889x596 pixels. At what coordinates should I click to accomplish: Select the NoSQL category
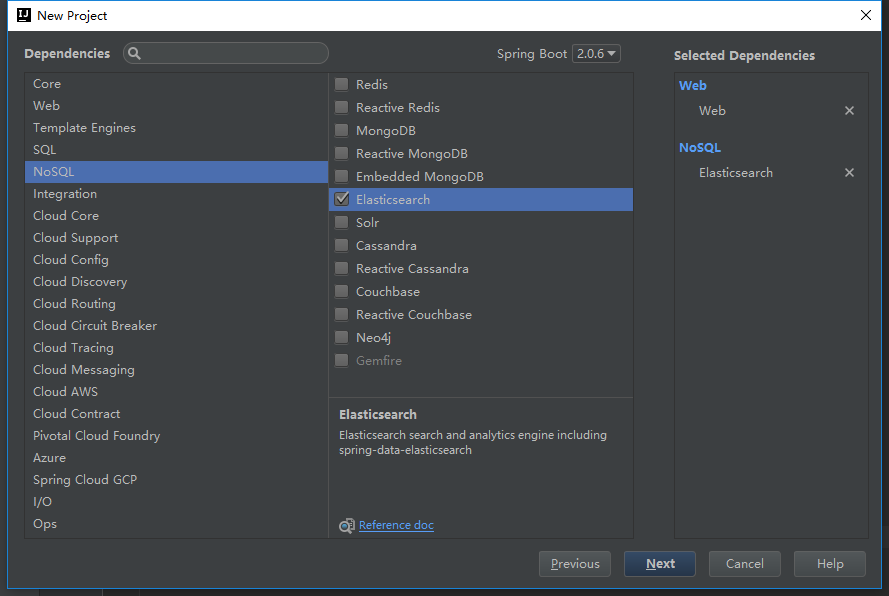[176, 172]
